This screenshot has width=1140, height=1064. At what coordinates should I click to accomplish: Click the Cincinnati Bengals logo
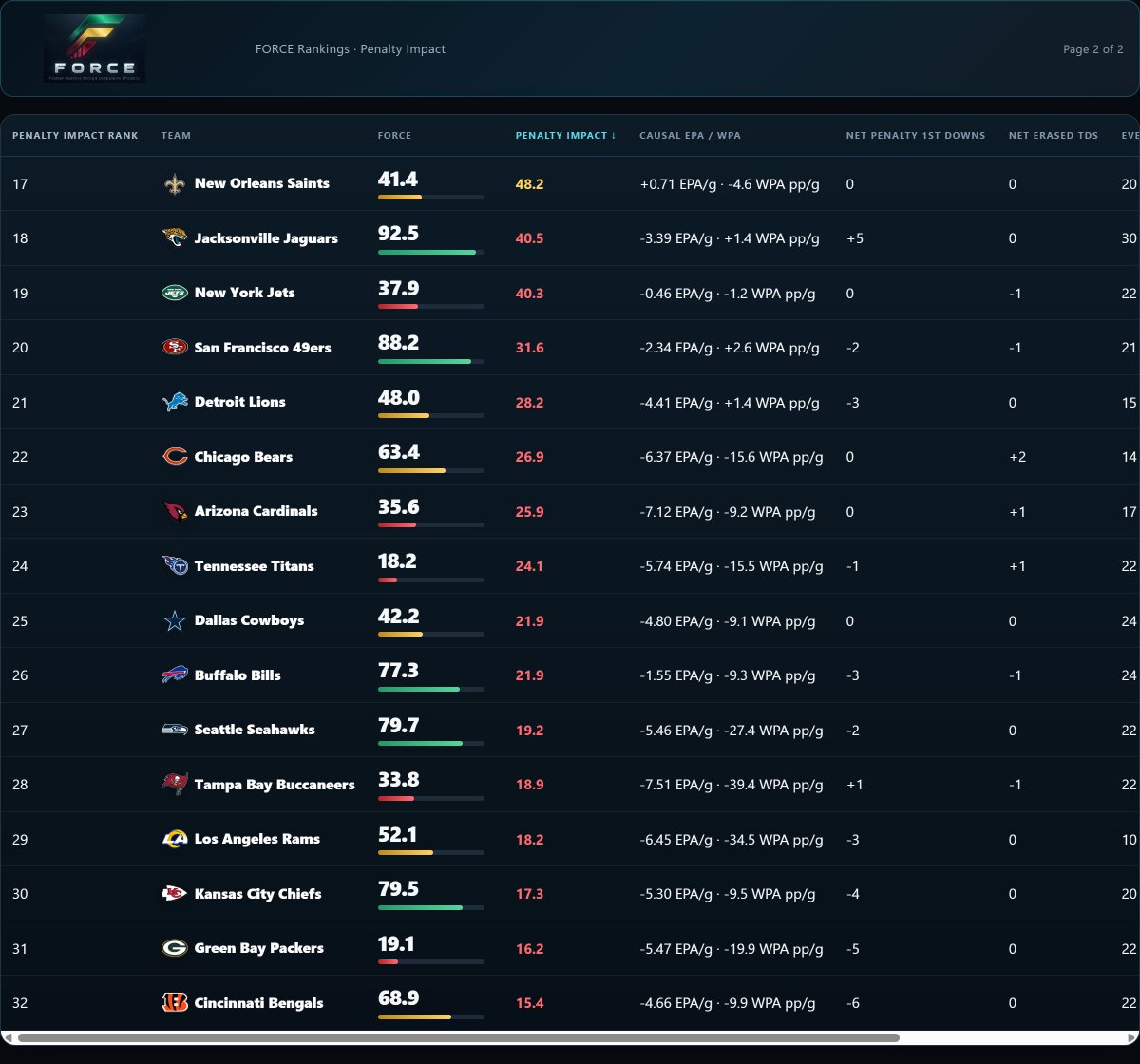point(175,1003)
